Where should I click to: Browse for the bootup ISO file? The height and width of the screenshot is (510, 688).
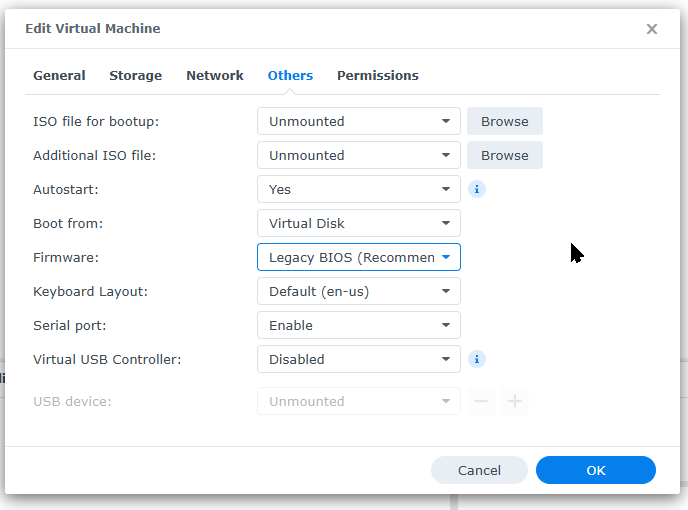504,121
